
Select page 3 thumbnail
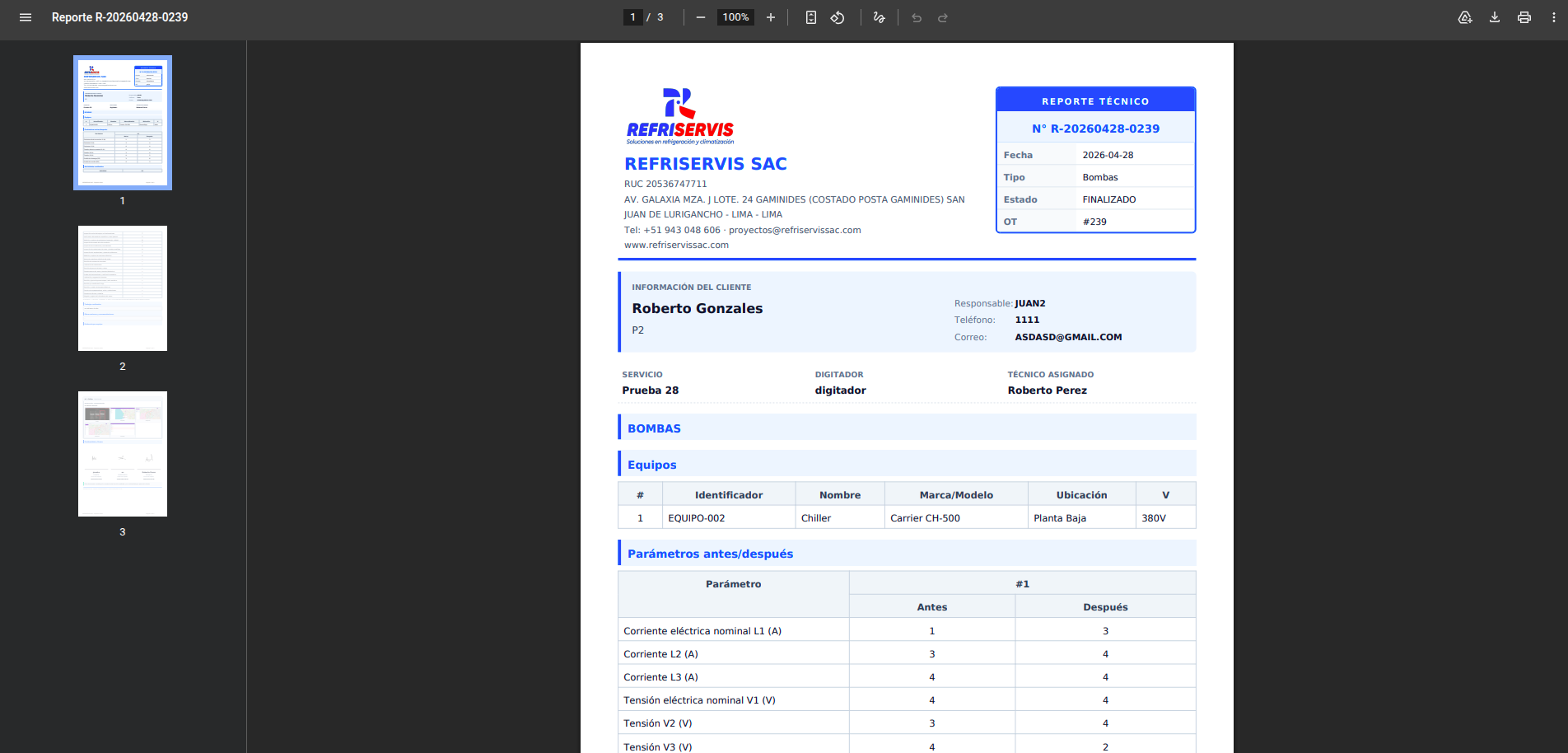point(123,454)
